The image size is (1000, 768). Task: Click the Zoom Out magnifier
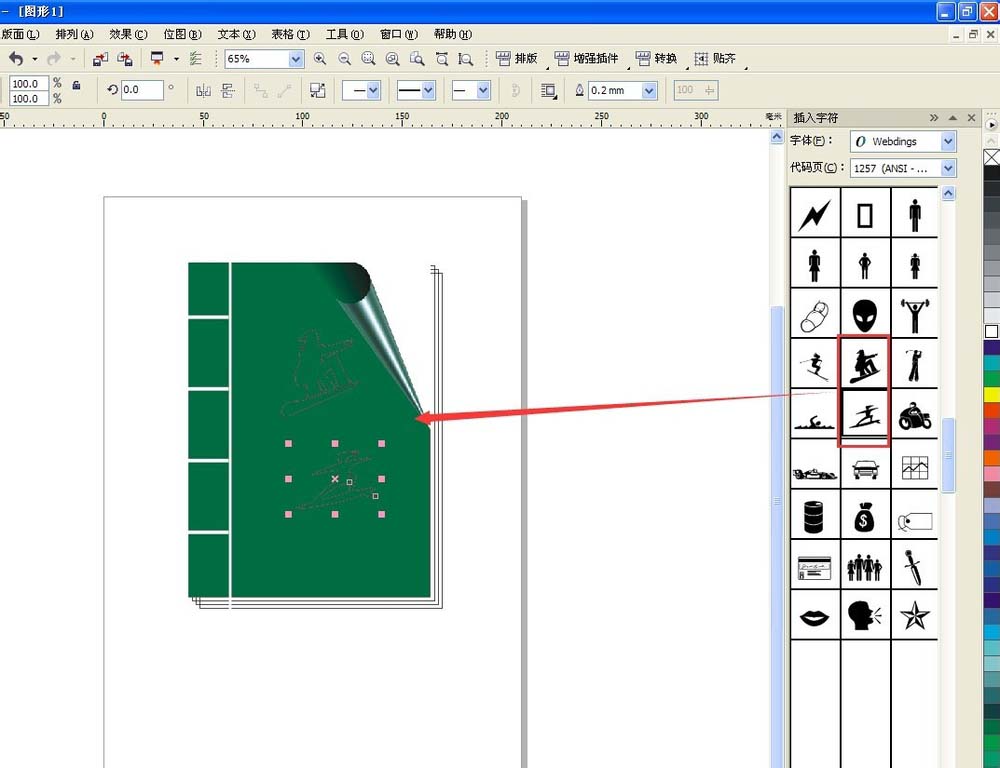coord(344,59)
